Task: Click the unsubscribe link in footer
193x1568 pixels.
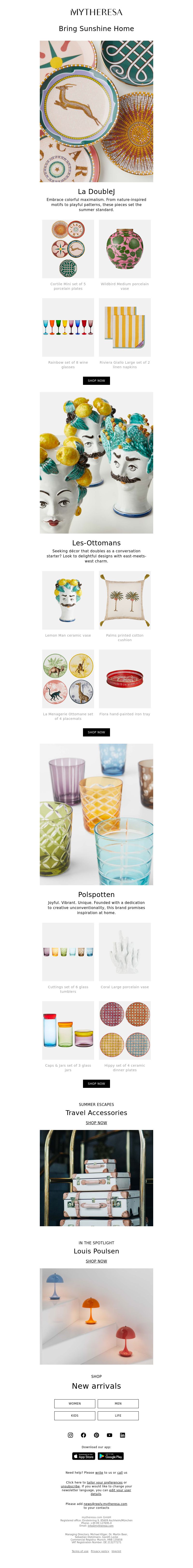Action: pos(70,1486)
